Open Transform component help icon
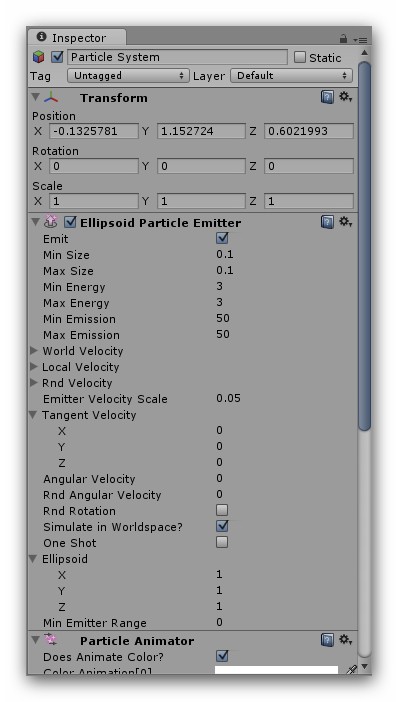Viewport: 398px width, 702px height. click(x=327, y=97)
